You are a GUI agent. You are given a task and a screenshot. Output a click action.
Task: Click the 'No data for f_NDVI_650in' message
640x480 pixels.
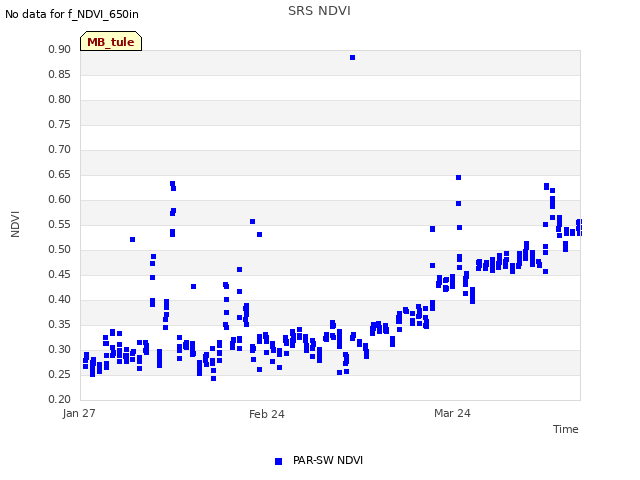point(72,15)
